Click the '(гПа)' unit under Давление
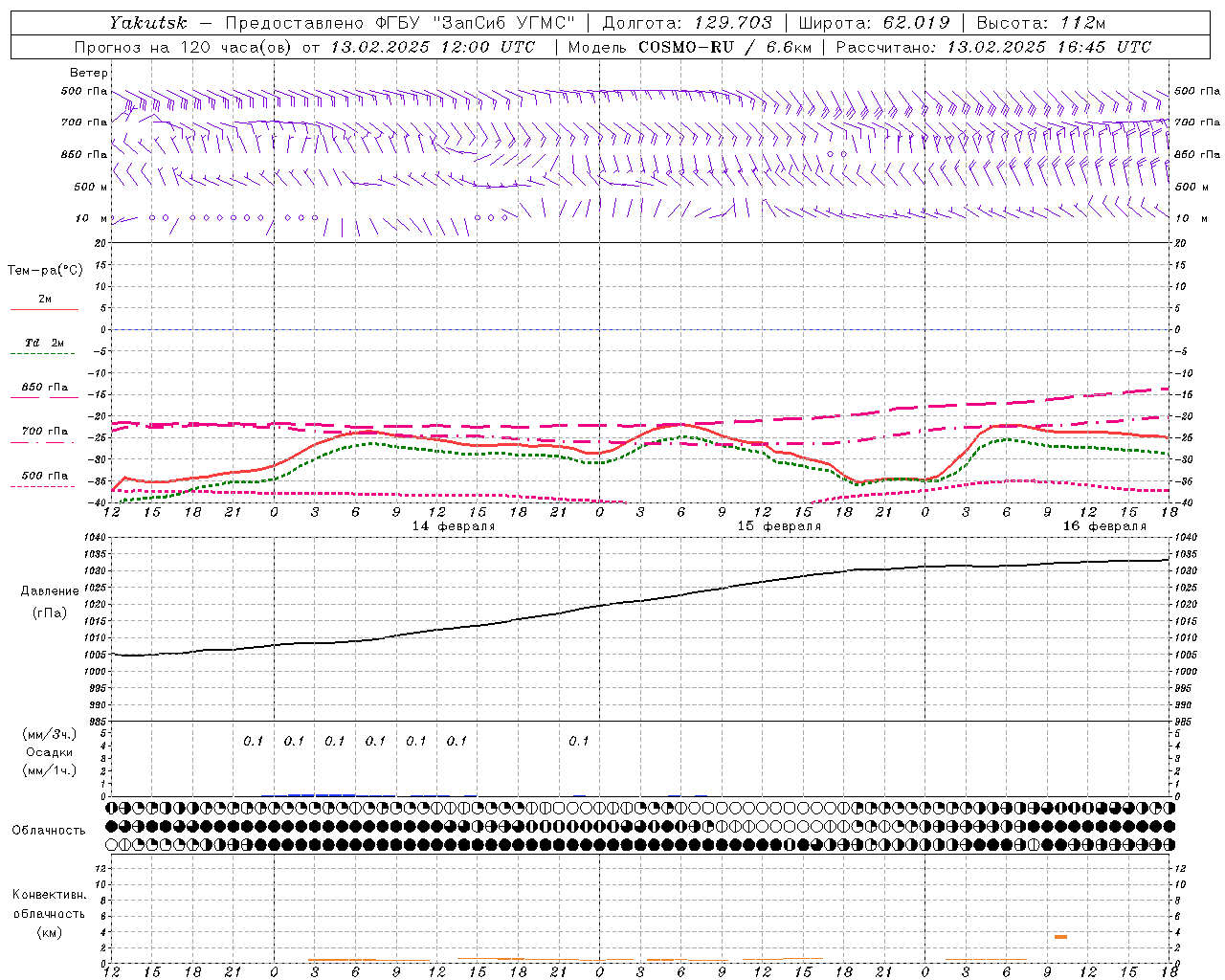This screenshot has height=980, width=1225. [50, 612]
